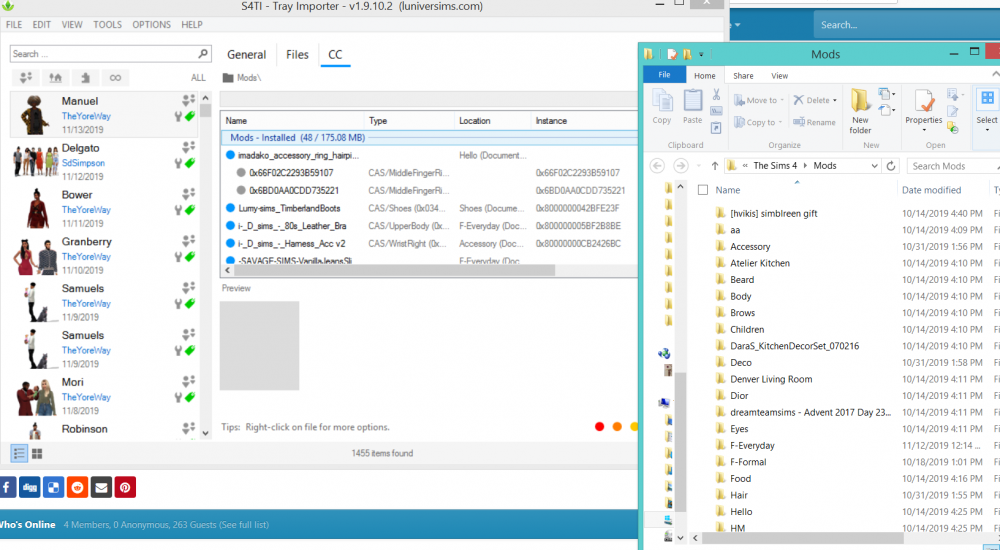The height and width of the screenshot is (550, 1000).
Task: Sort CC list by Instance column
Action: [x=551, y=121]
